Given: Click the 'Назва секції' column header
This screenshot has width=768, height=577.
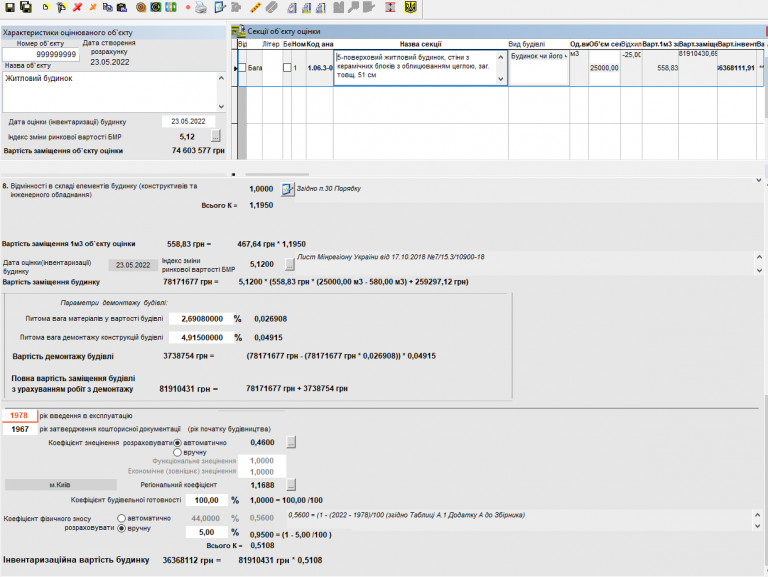Looking at the screenshot, I should tap(420, 44).
